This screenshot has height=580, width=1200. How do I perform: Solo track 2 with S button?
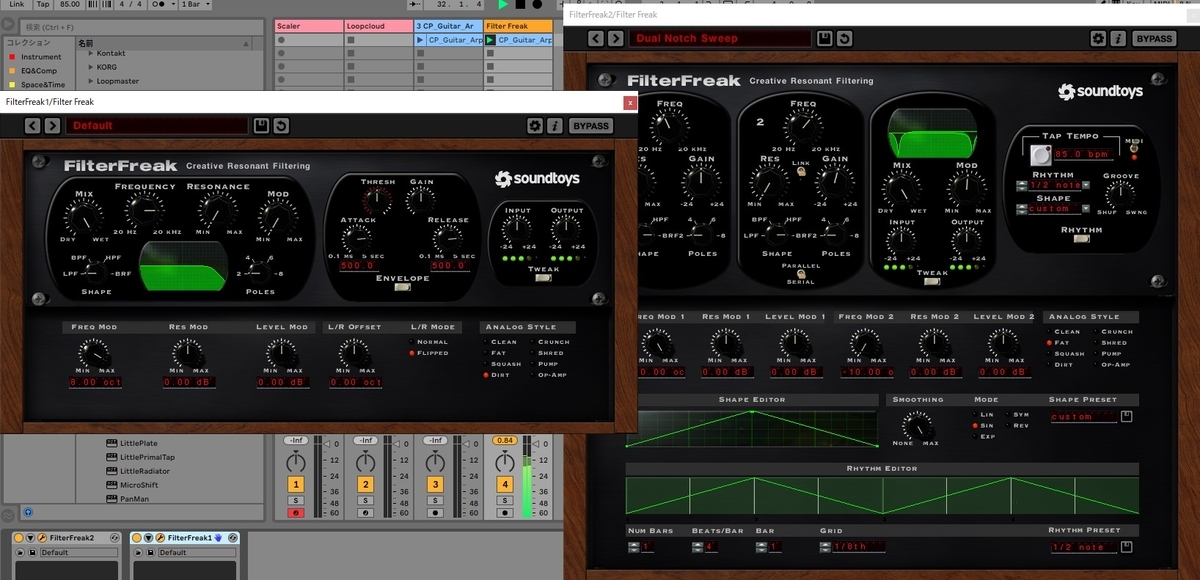(x=365, y=500)
